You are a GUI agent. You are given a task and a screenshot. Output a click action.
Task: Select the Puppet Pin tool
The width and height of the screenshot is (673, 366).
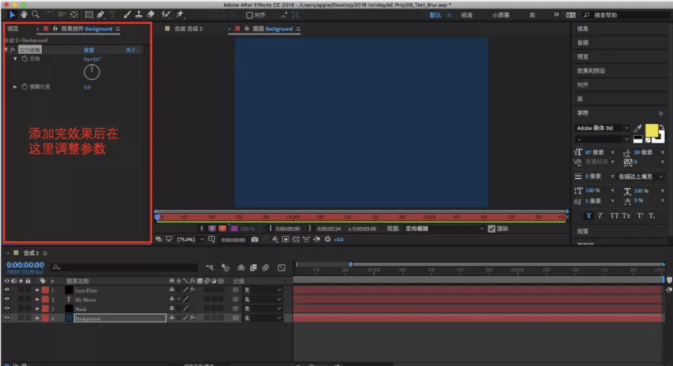180,15
